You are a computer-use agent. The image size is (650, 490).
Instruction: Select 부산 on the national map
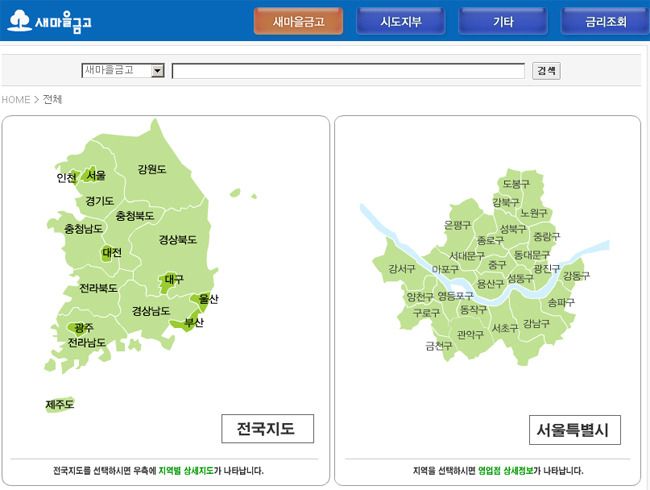click(194, 322)
